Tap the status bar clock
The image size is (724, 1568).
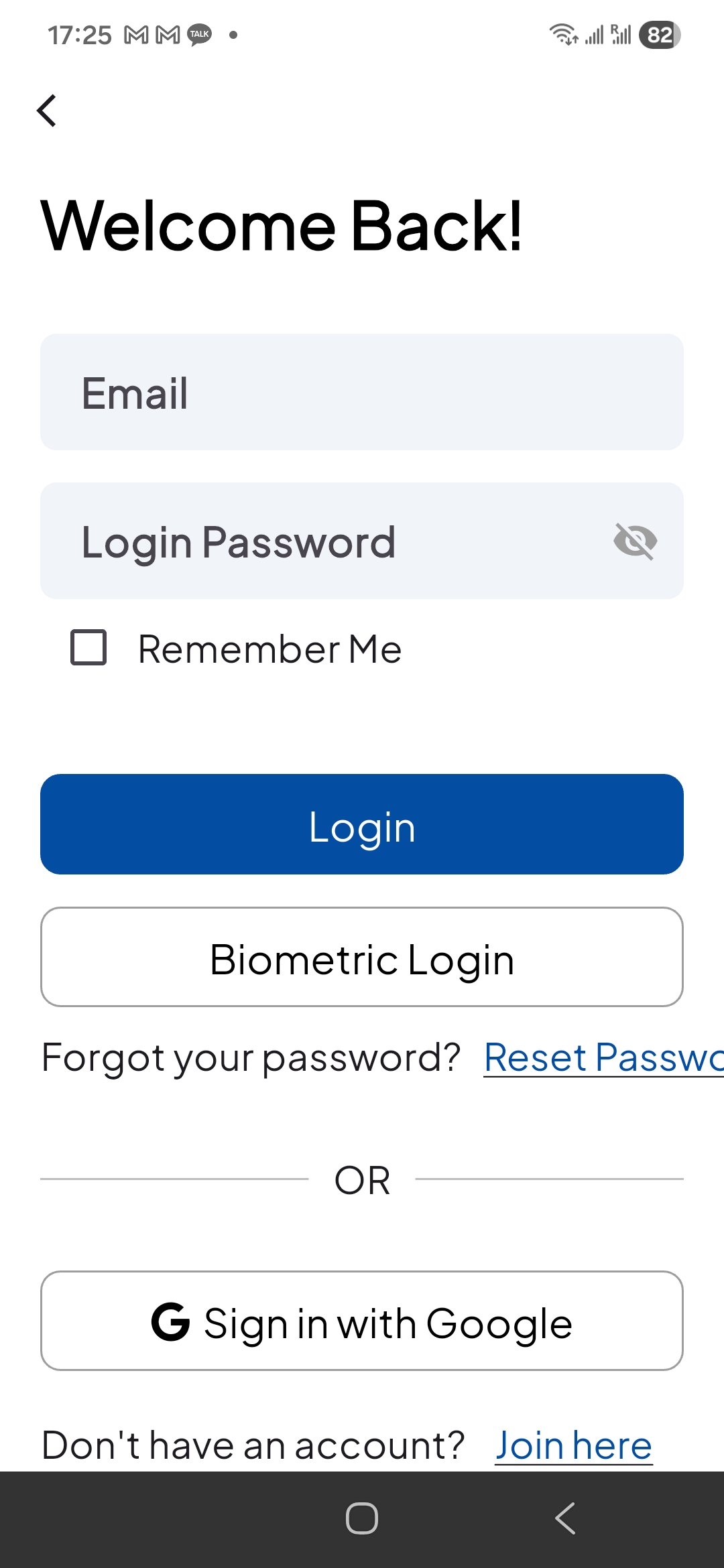(79, 35)
